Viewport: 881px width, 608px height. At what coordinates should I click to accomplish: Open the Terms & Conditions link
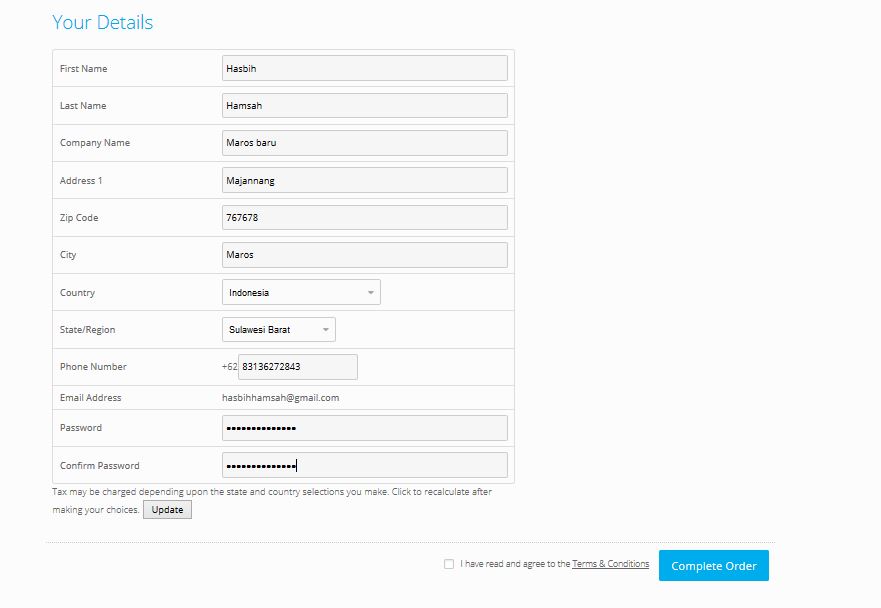click(x=609, y=563)
